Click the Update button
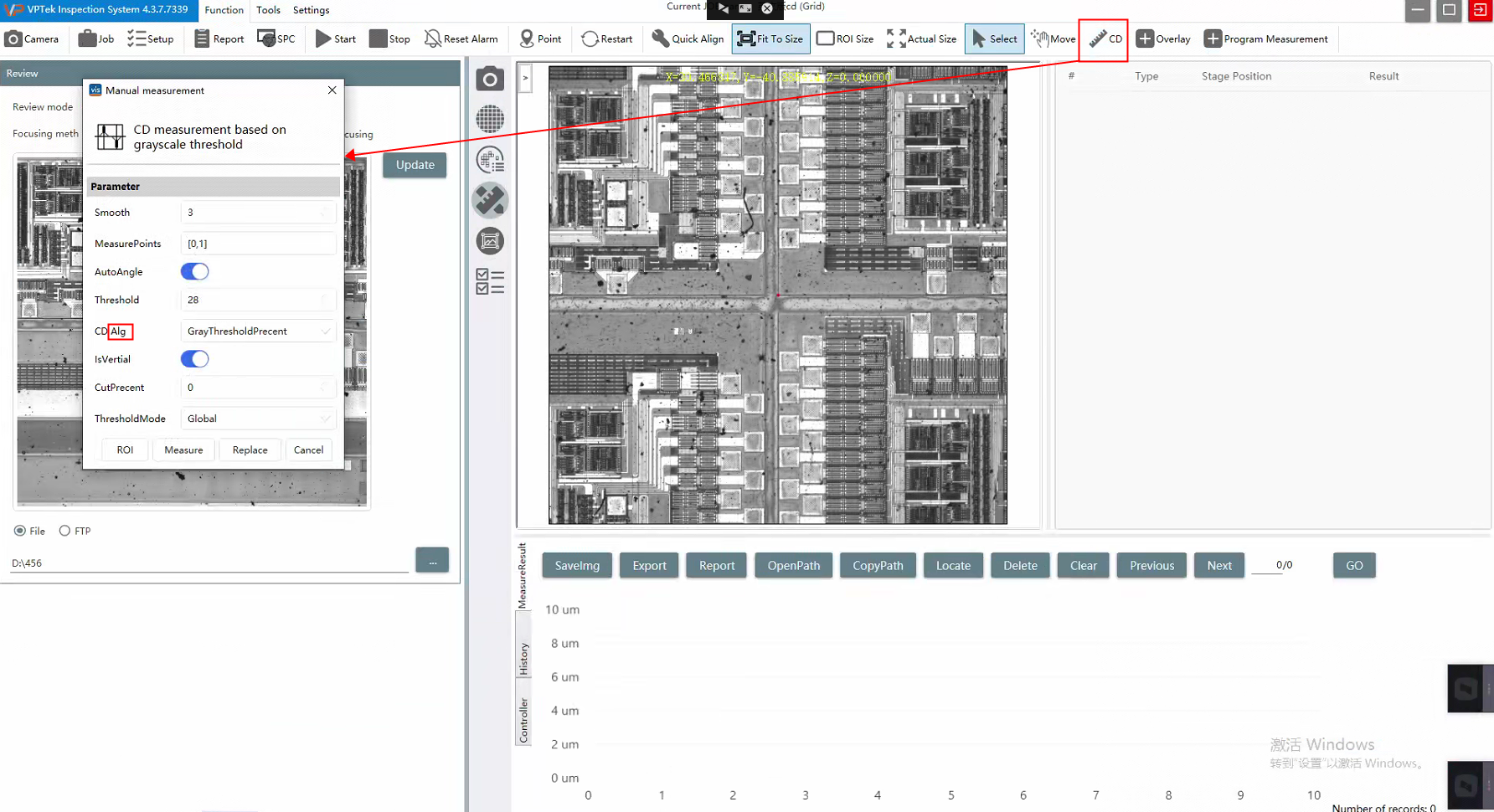The height and width of the screenshot is (812, 1494). point(415,165)
